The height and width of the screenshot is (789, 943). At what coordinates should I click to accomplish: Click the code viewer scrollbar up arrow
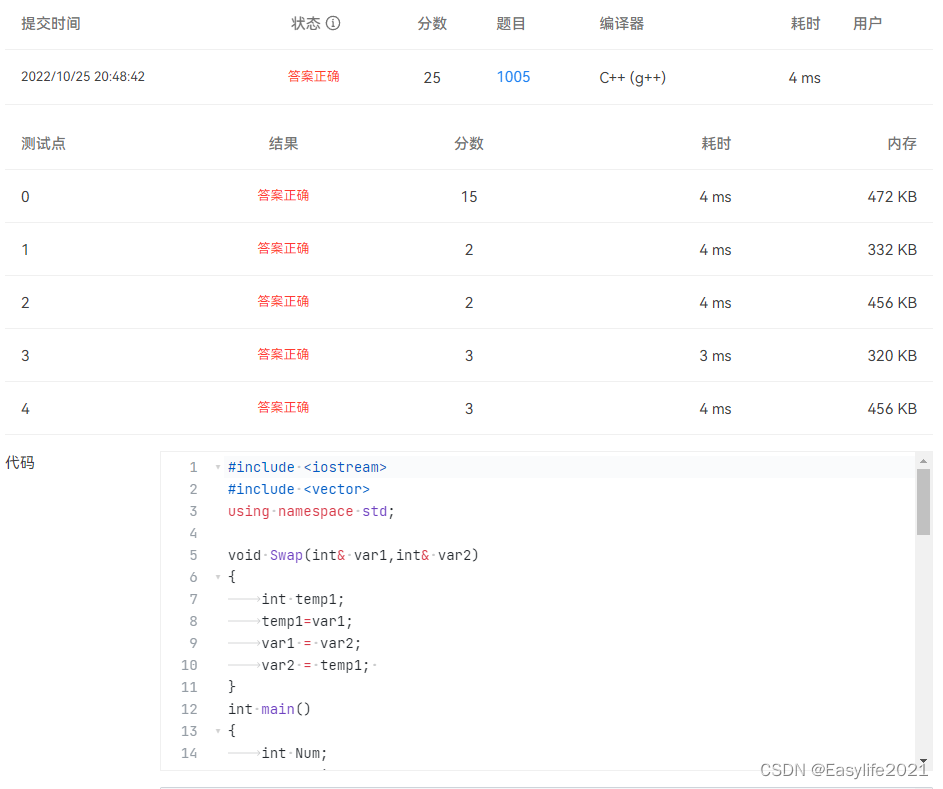[x=925, y=461]
